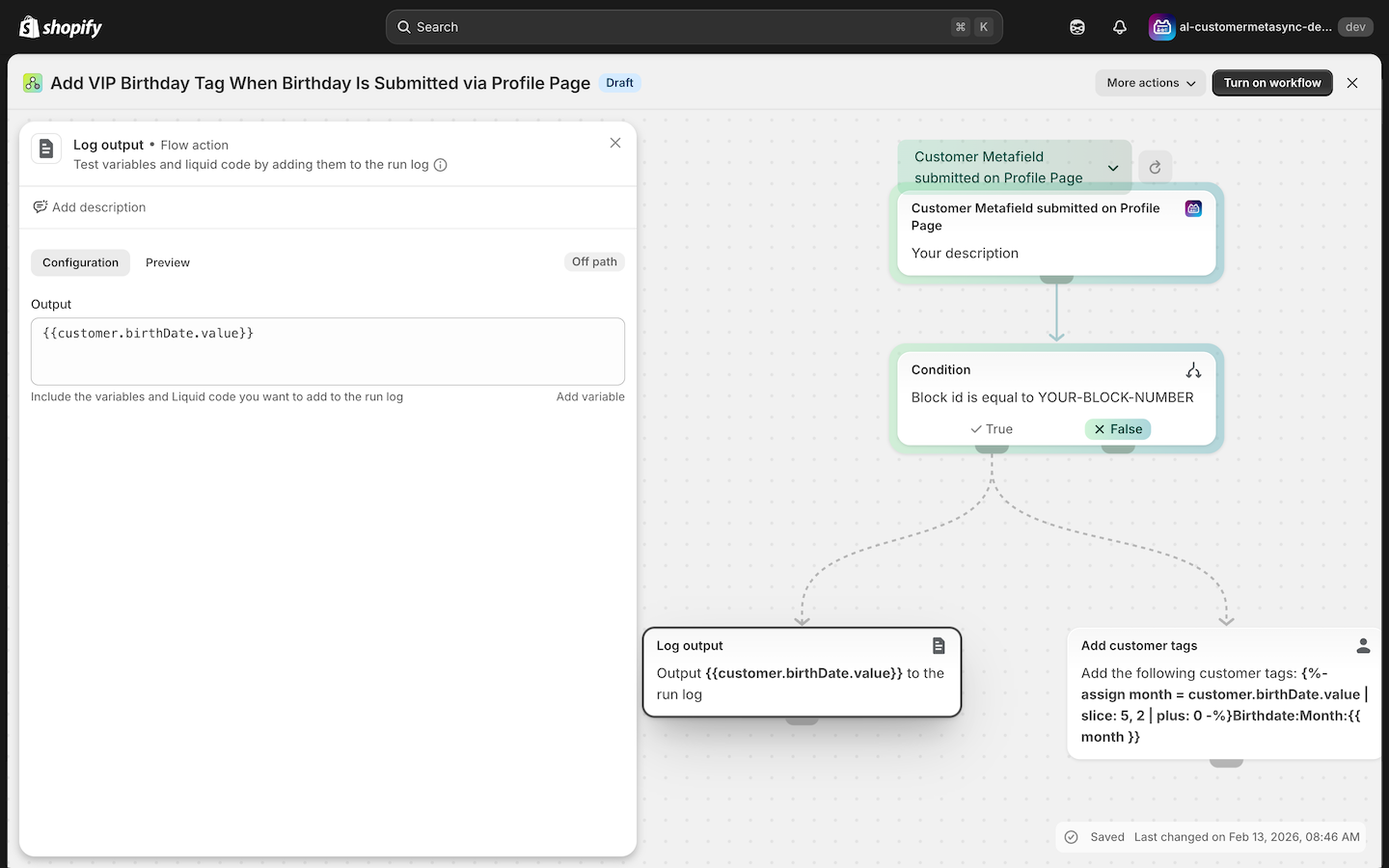
Task: Toggle the Off path indicator in the panel
Action: click(593, 261)
